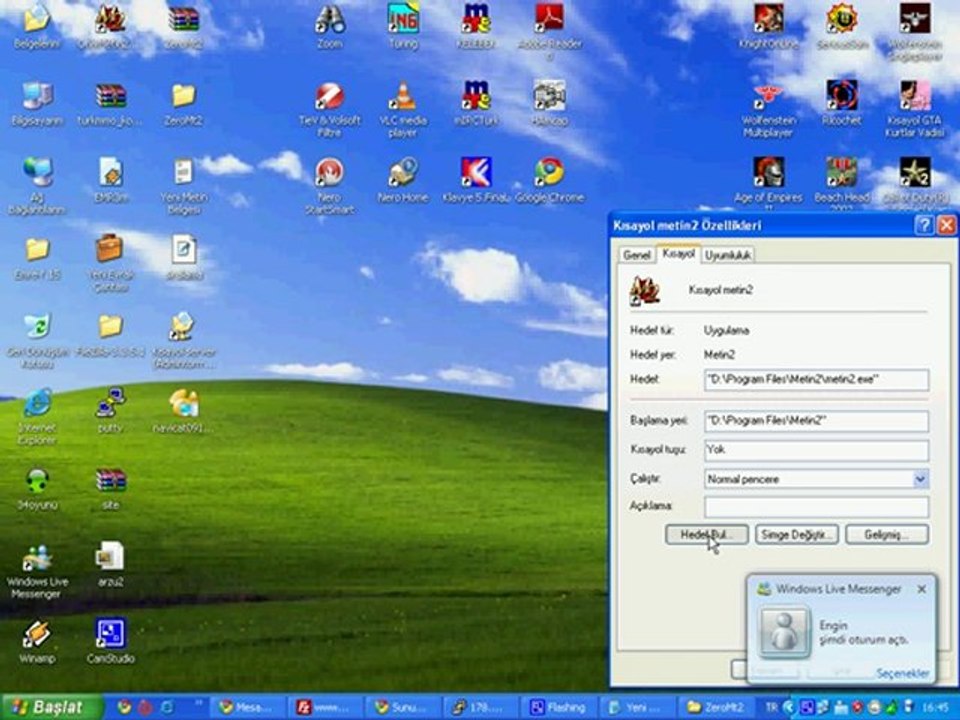Open the Geri Dönüşüm Kutusu recycle bin
Image resolution: width=960 pixels, height=720 pixels.
(x=37, y=326)
